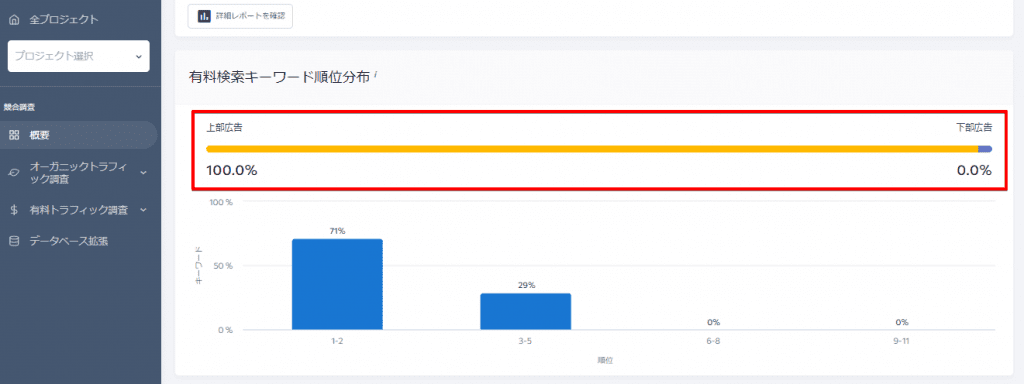Click the database icon for データベース拡張
Viewport: 1024px width, 384px height.
pos(14,242)
